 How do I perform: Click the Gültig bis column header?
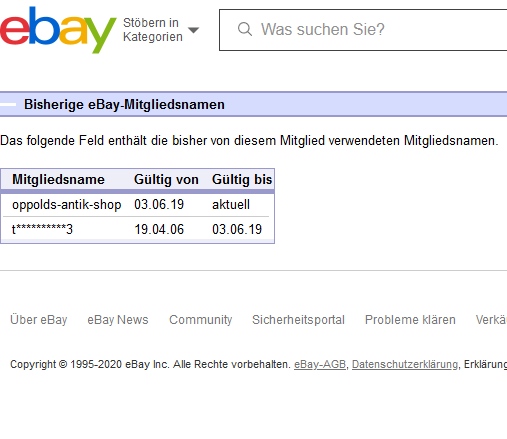[242, 180]
